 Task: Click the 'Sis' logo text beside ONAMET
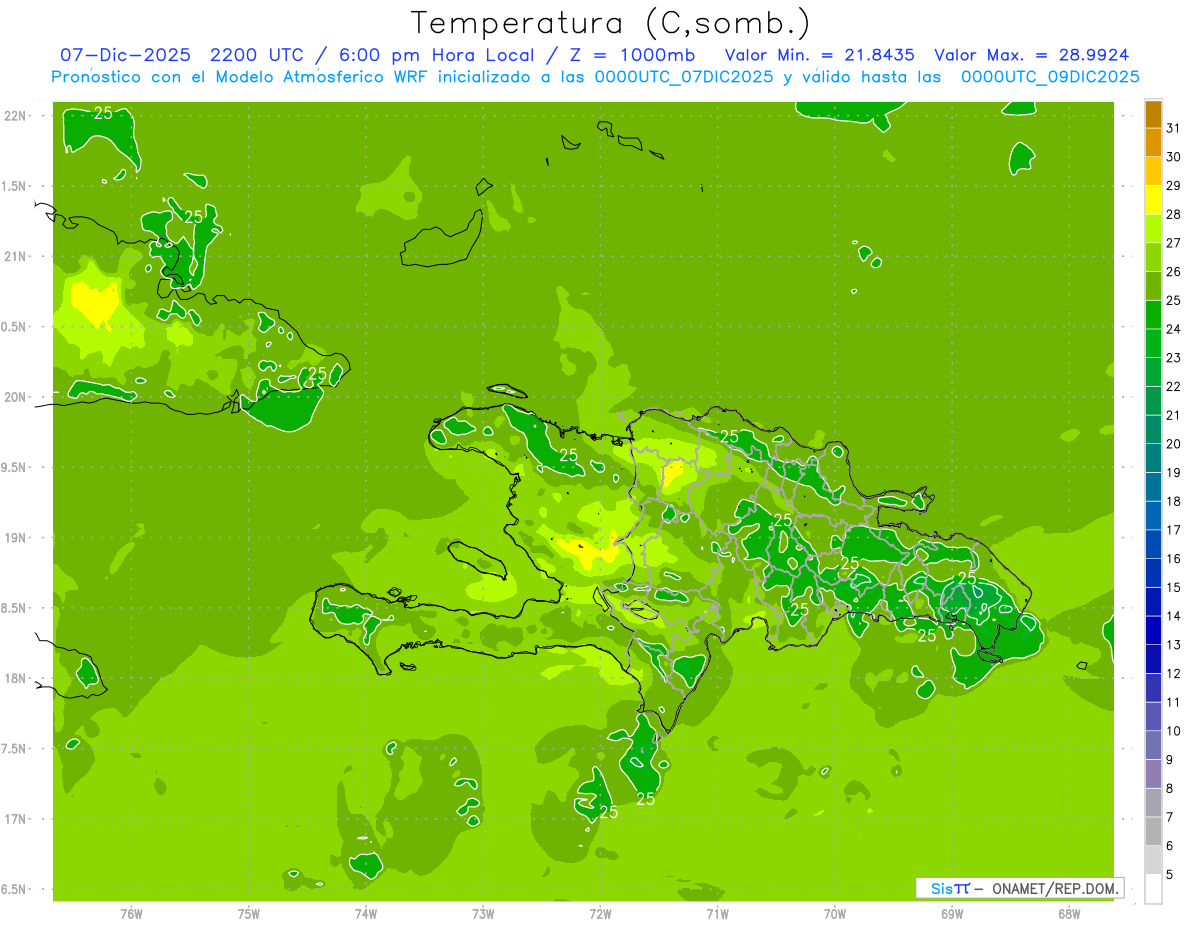coord(942,888)
